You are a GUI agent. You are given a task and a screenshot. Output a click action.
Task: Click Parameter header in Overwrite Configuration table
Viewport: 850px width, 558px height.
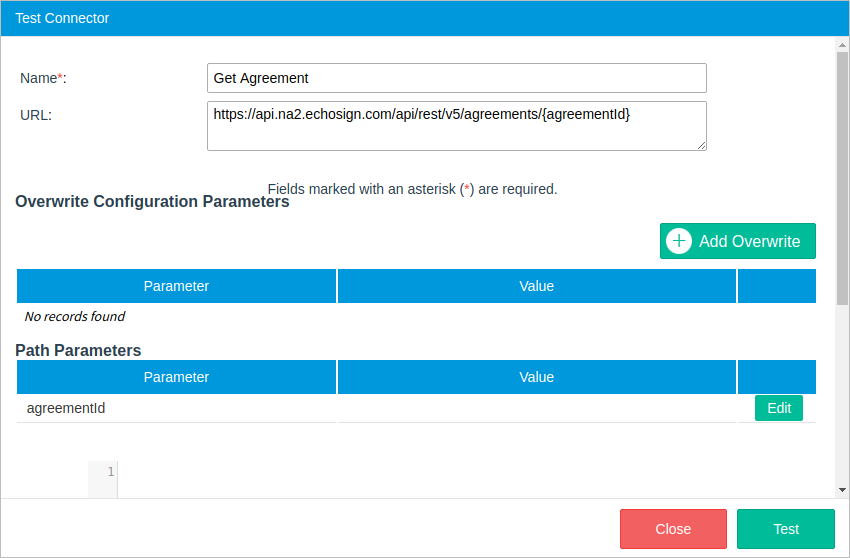176,286
